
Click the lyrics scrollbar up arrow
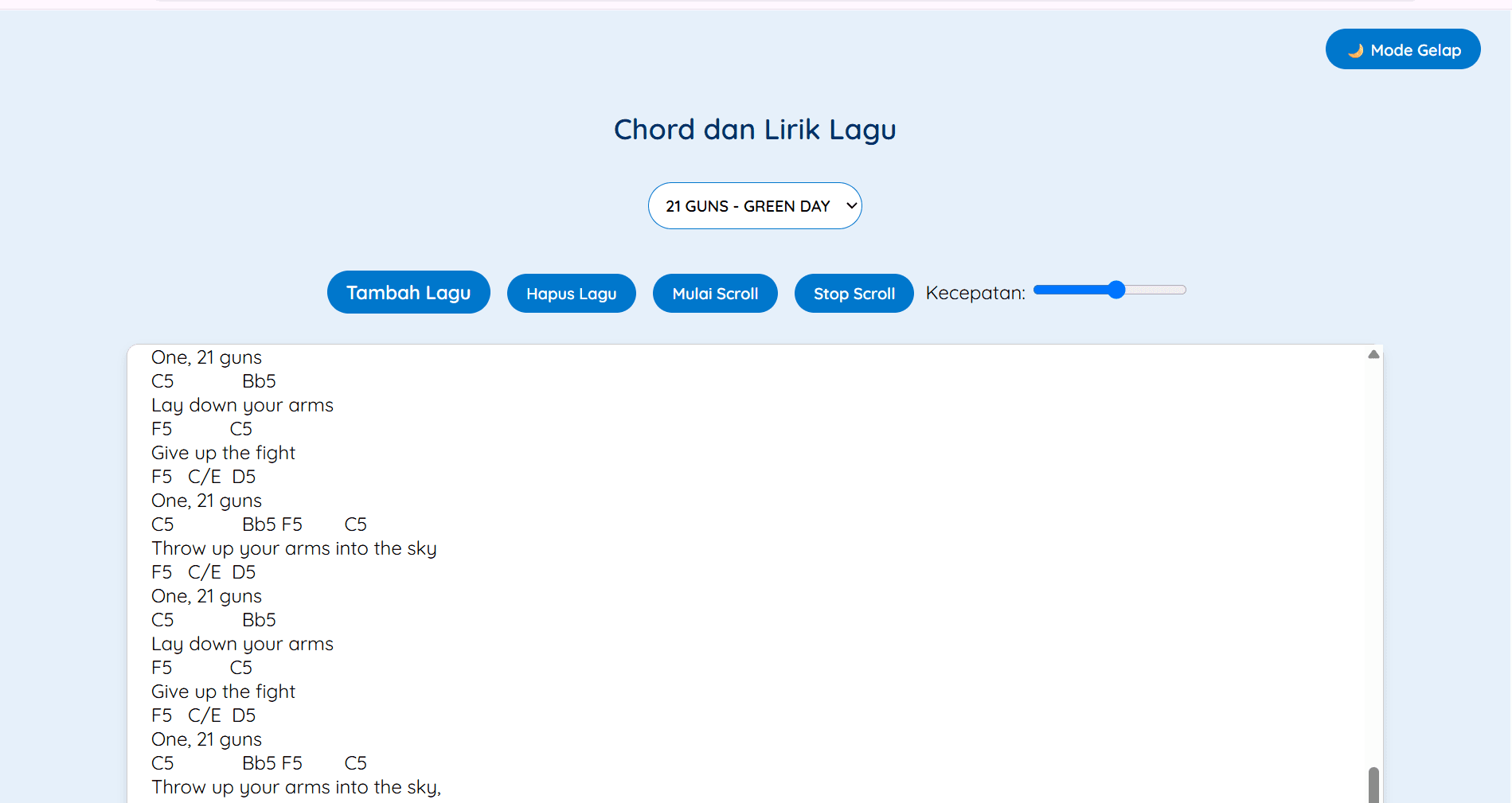pyautogui.click(x=1373, y=355)
